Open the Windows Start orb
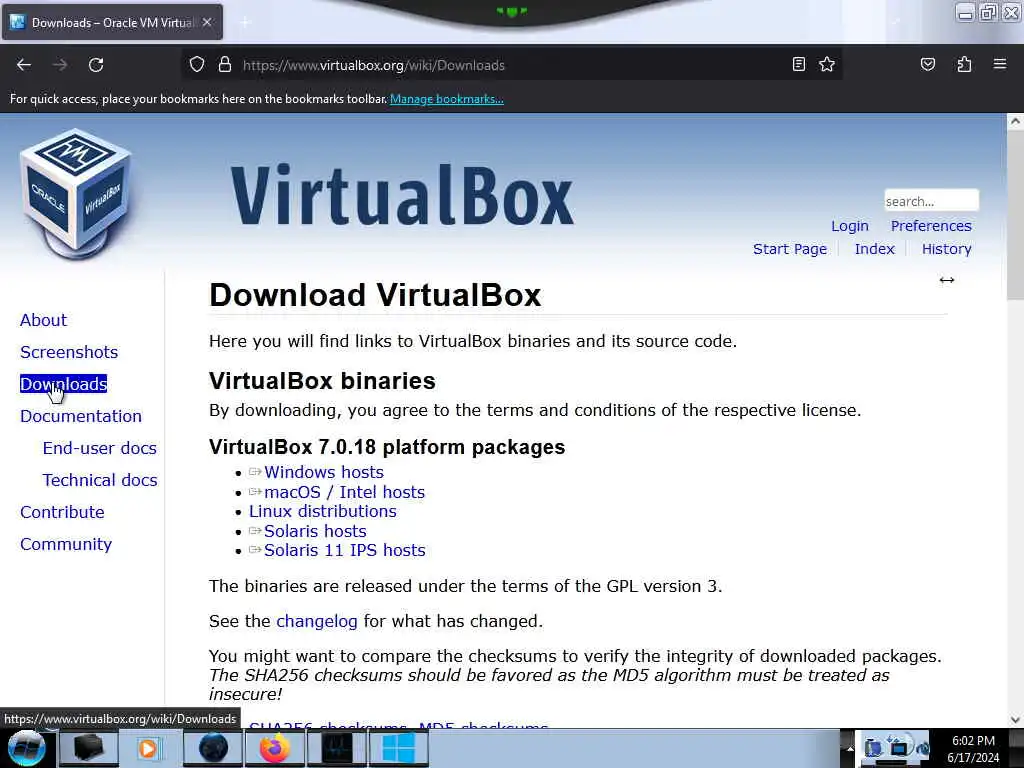 [x=27, y=748]
